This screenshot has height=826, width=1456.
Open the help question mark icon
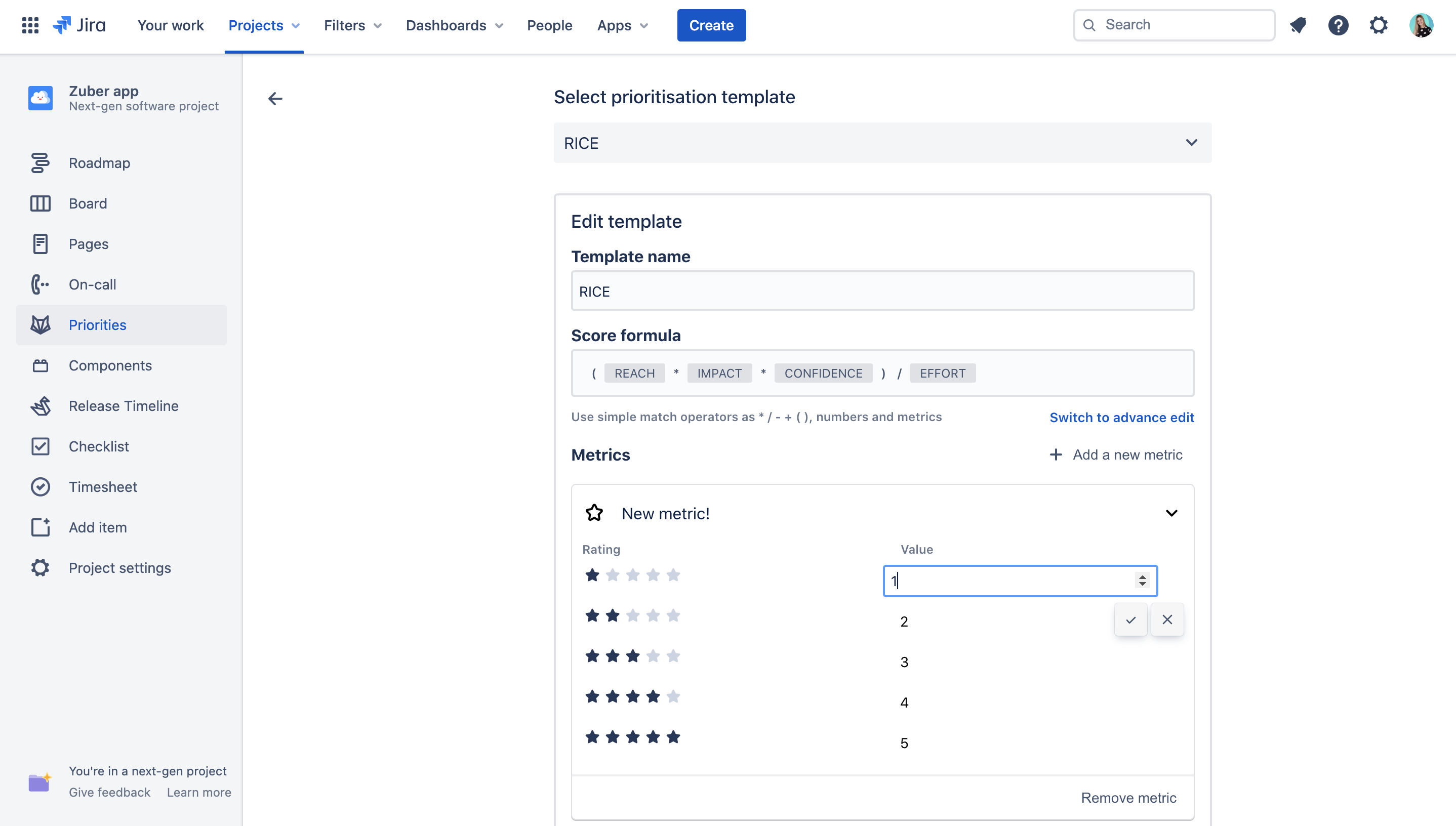click(1338, 25)
